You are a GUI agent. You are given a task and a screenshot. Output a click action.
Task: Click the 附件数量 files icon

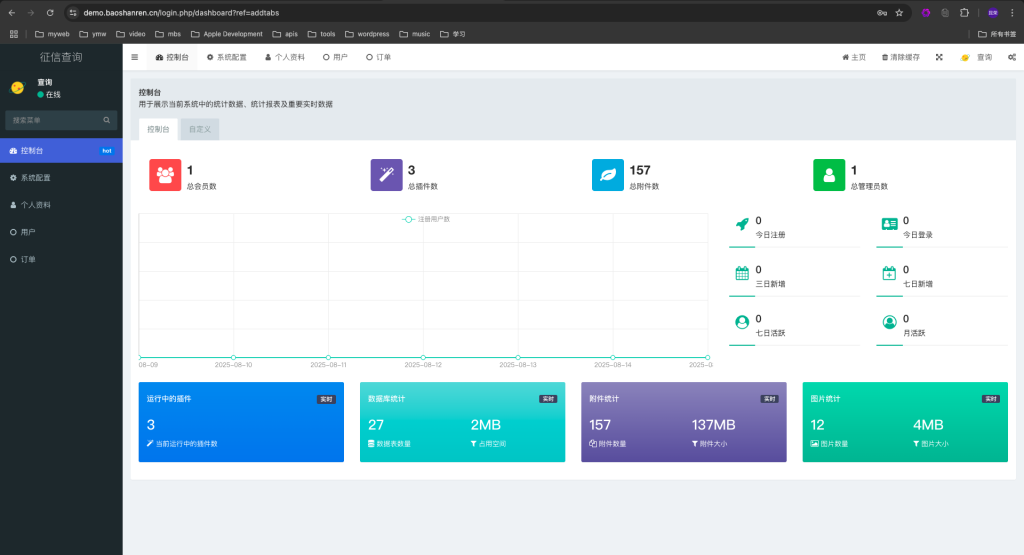coord(593,444)
